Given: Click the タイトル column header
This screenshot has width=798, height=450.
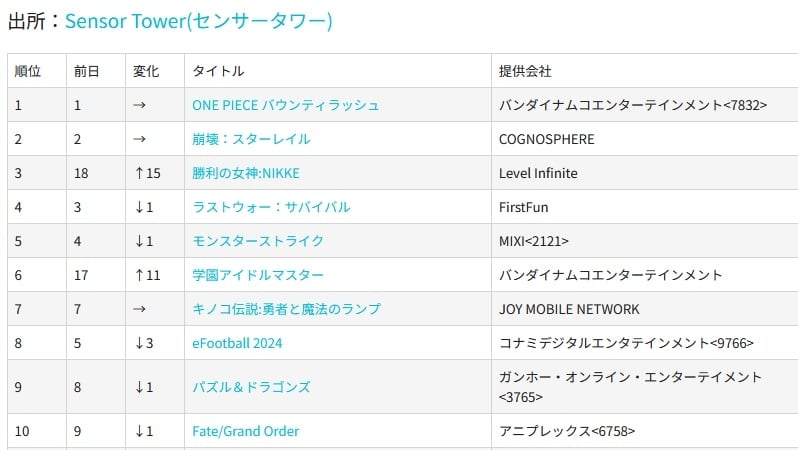Looking at the screenshot, I should click(x=218, y=71).
